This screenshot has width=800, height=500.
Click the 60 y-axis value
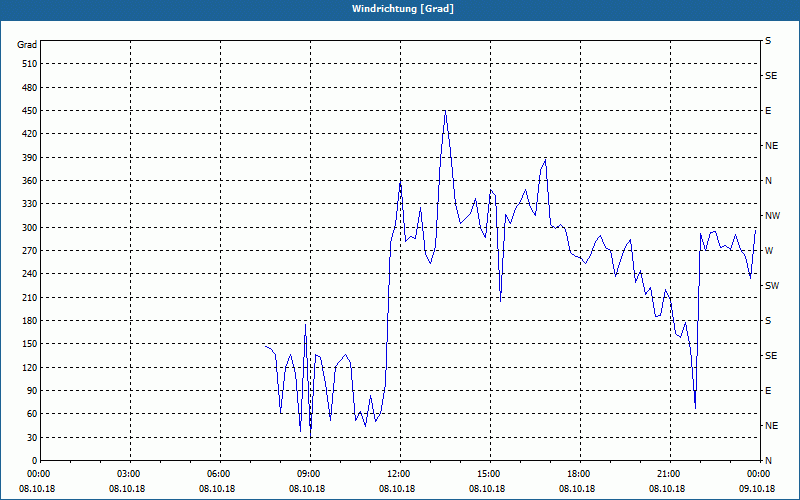pos(32,414)
